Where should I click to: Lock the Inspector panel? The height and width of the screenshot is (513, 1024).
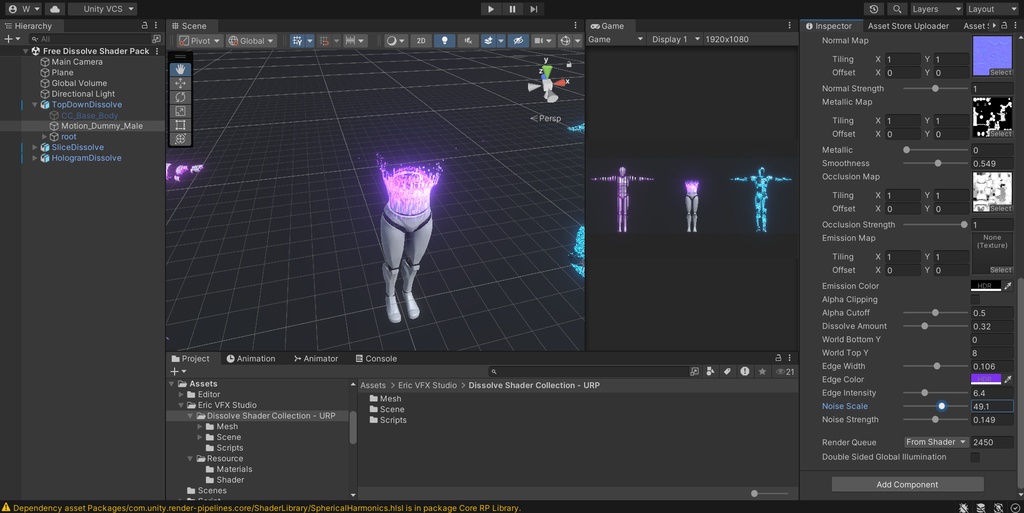point(1004,25)
